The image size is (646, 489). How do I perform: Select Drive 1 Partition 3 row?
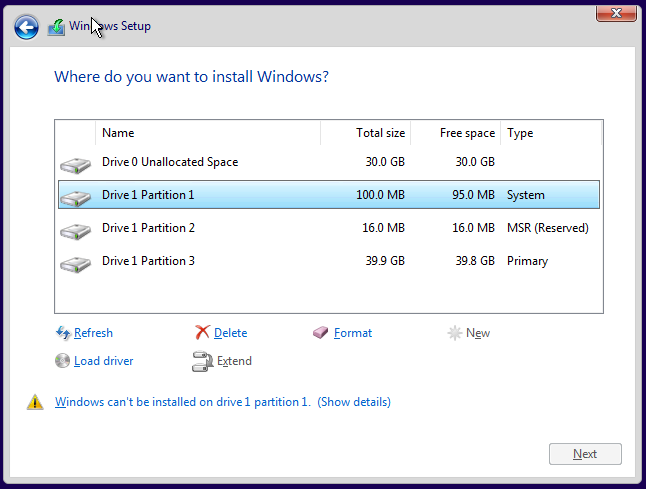(x=329, y=261)
